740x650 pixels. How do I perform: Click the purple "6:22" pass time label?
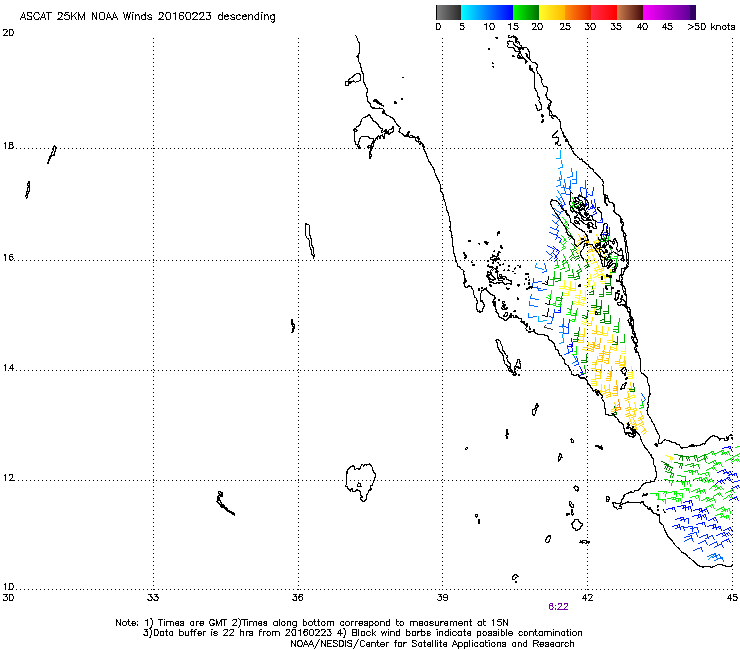[558, 607]
